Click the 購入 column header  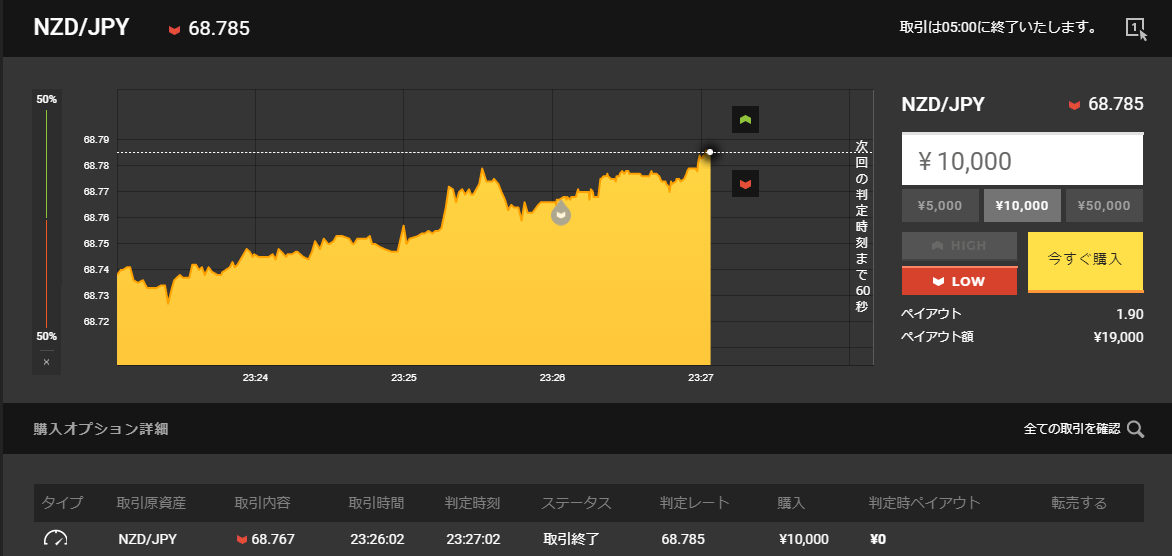[x=791, y=503]
